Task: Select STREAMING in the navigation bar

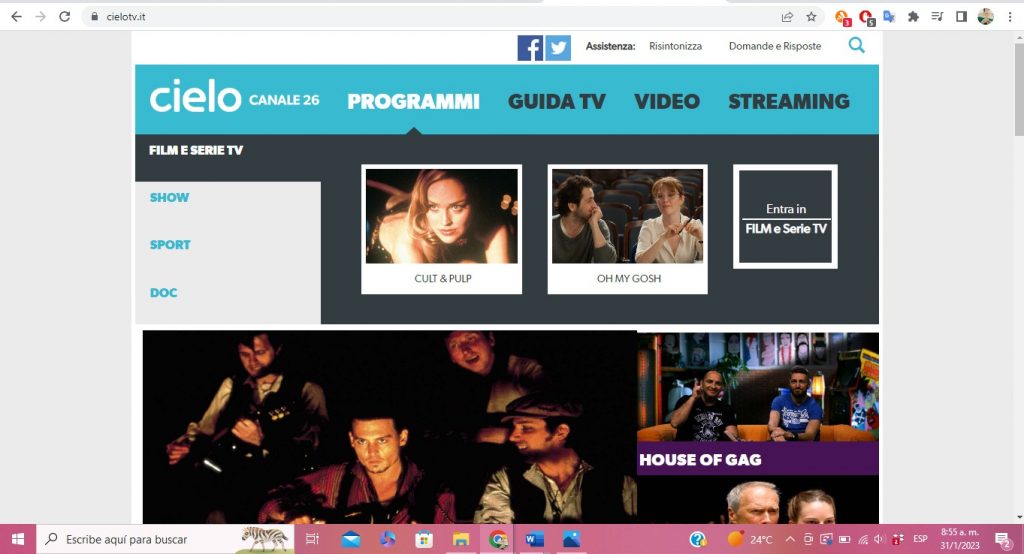Action: (x=788, y=101)
